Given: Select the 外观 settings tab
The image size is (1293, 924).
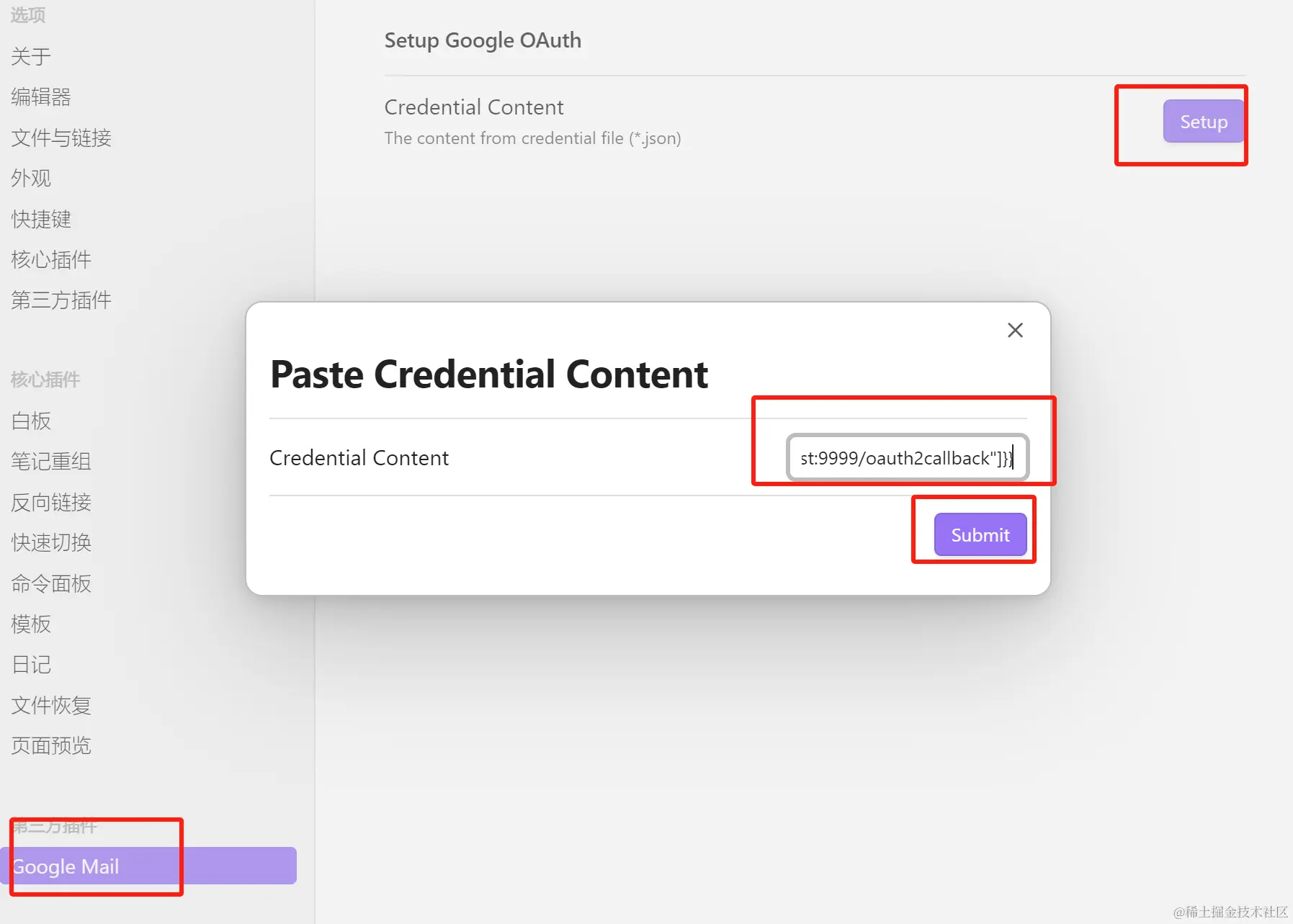Looking at the screenshot, I should pos(31,178).
